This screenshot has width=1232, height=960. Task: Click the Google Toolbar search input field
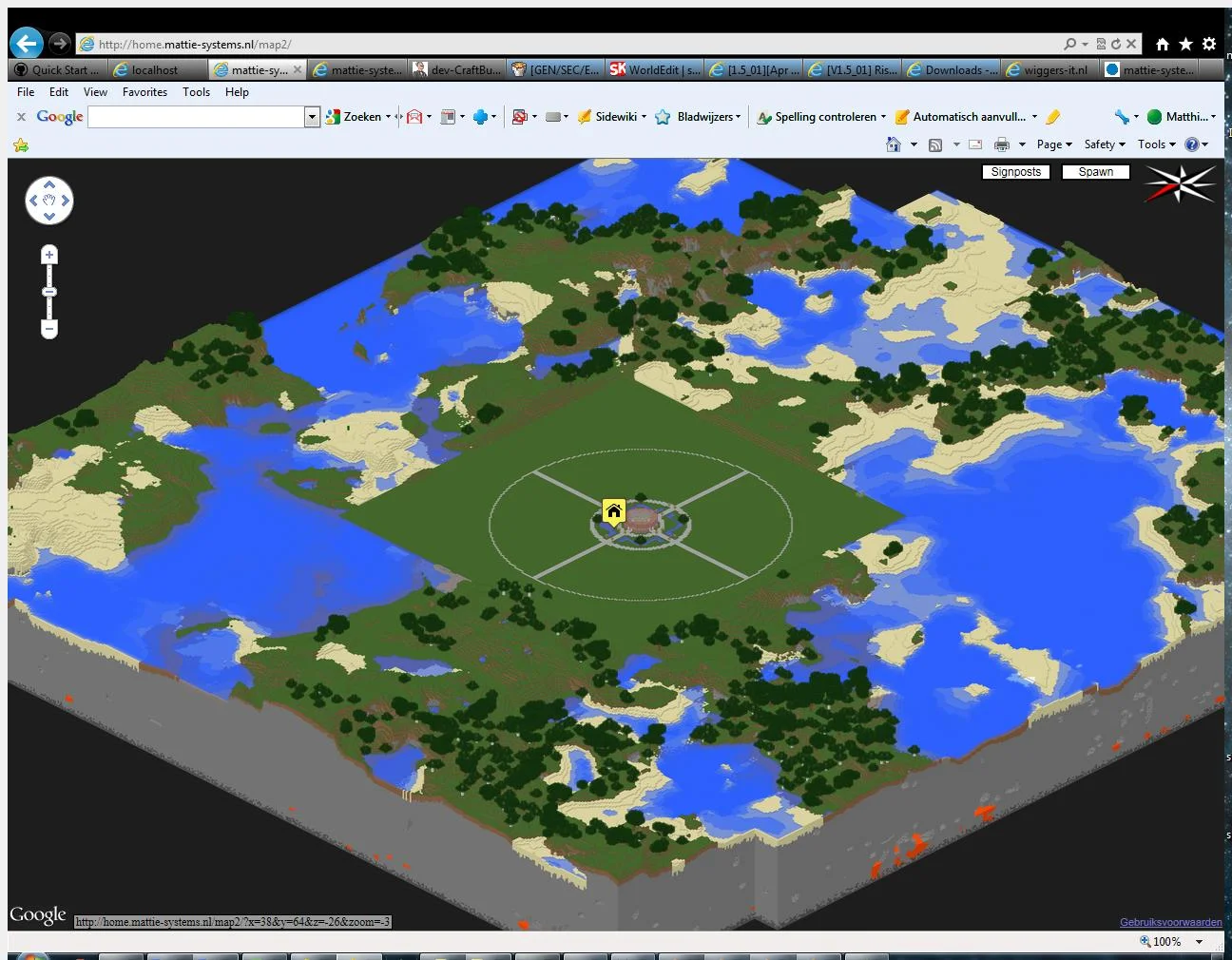[196, 117]
